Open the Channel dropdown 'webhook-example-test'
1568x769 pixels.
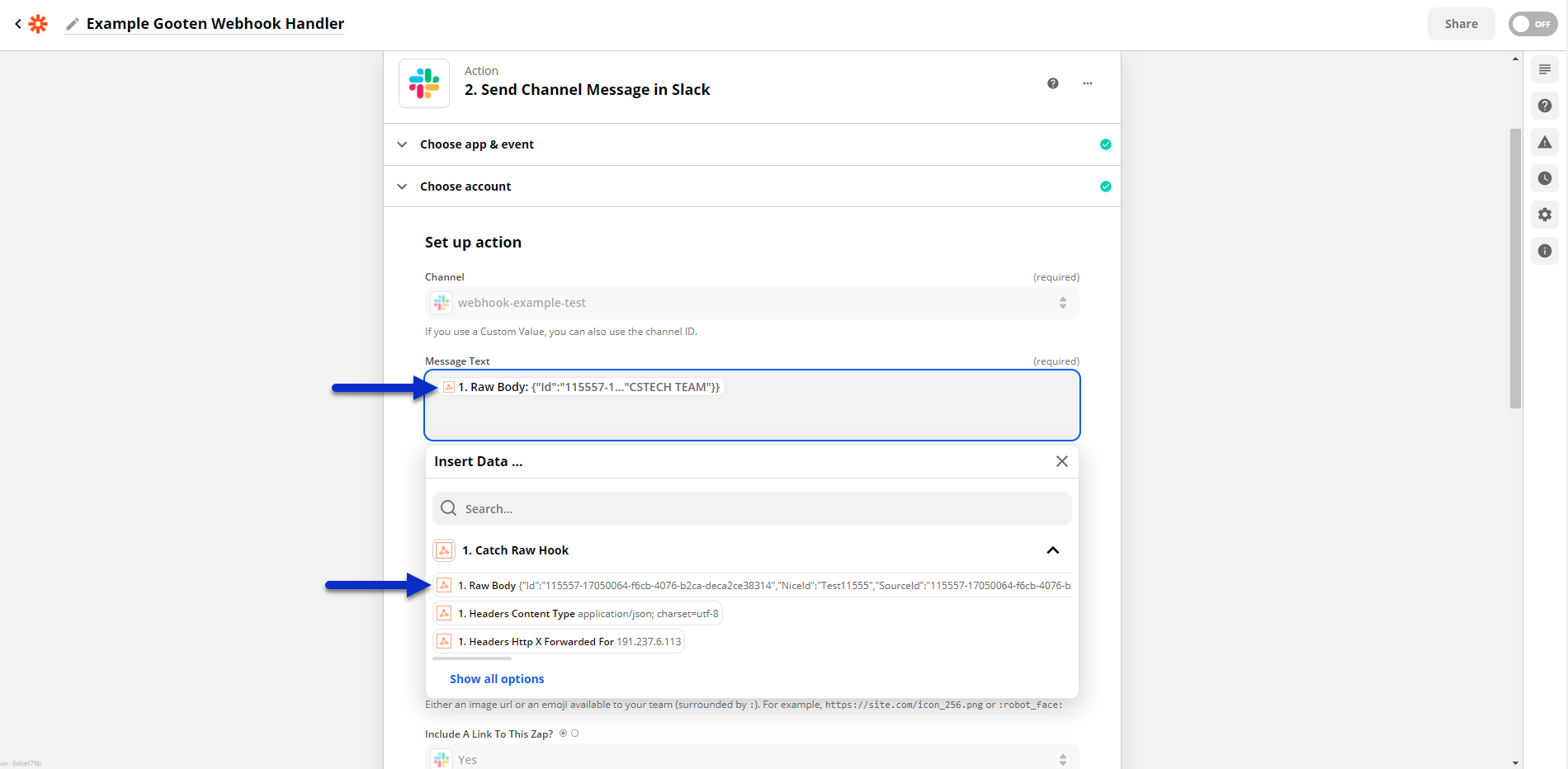pos(752,303)
